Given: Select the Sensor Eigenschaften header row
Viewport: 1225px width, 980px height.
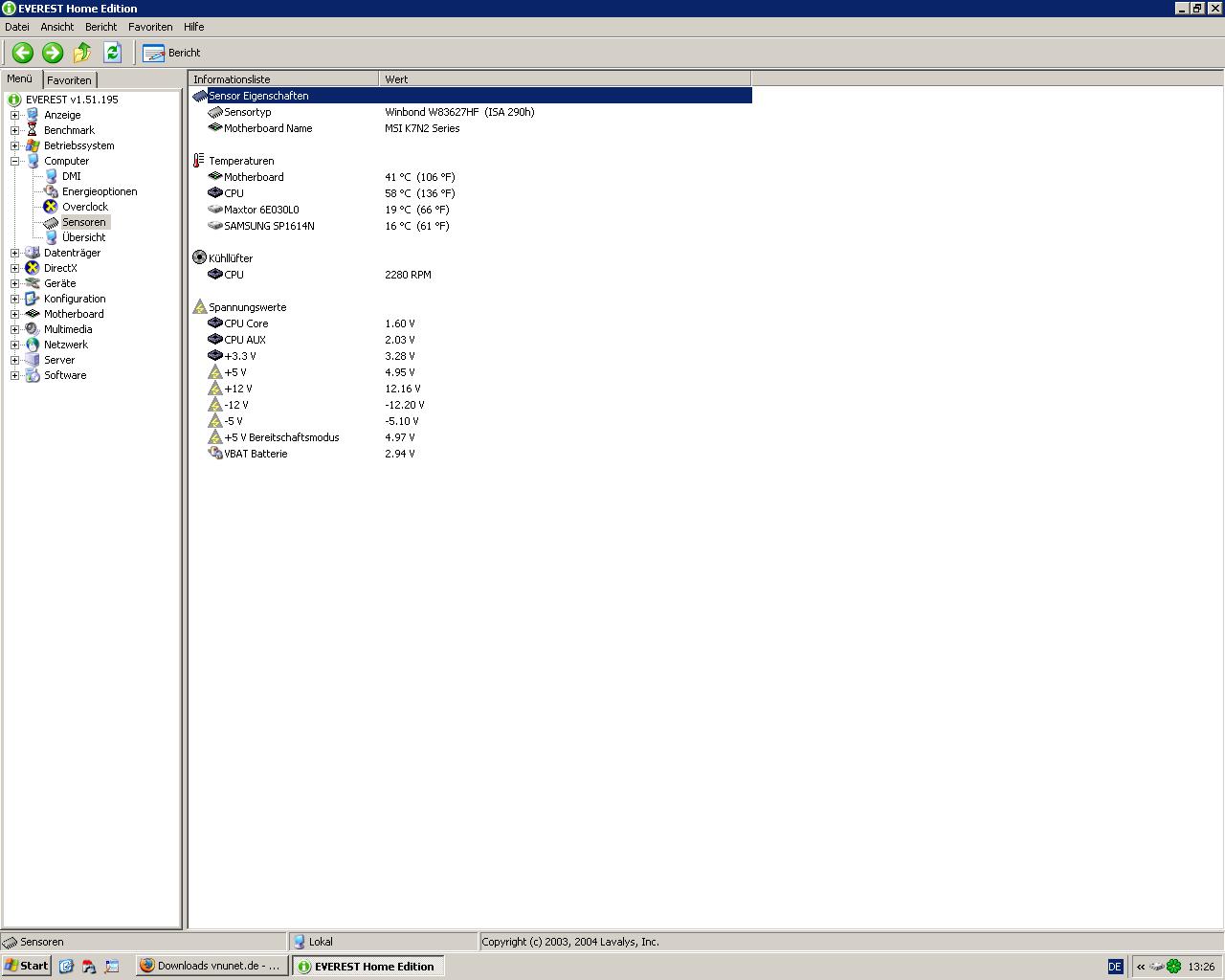Looking at the screenshot, I should click(471, 96).
